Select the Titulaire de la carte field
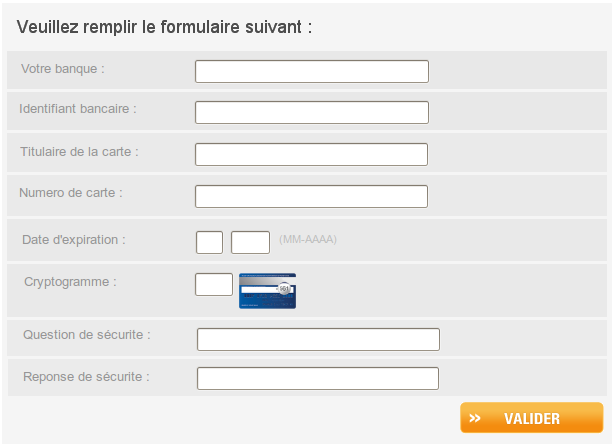This screenshot has width=613, height=445. 311,154
